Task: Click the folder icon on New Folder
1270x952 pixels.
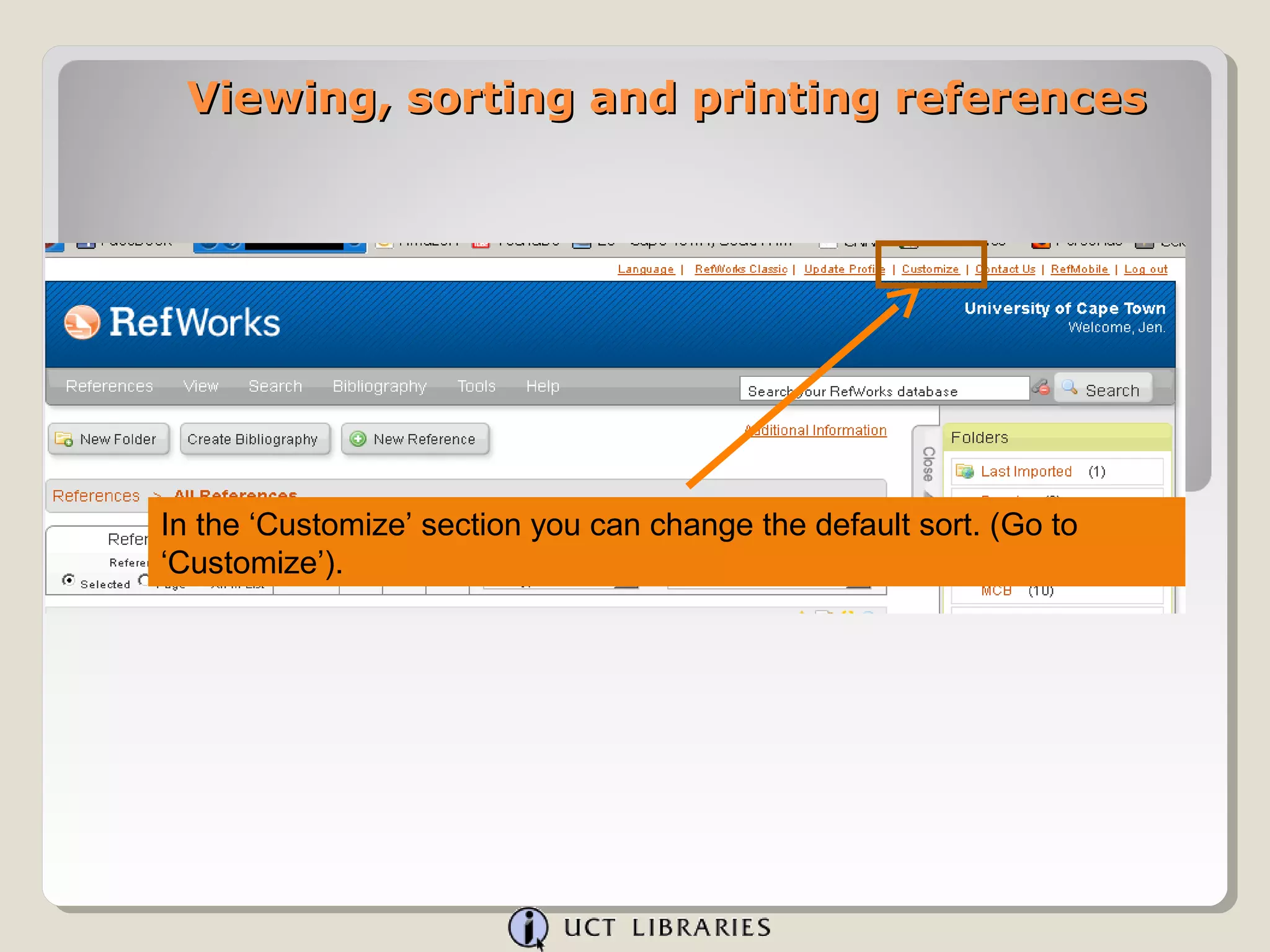Action: point(64,439)
